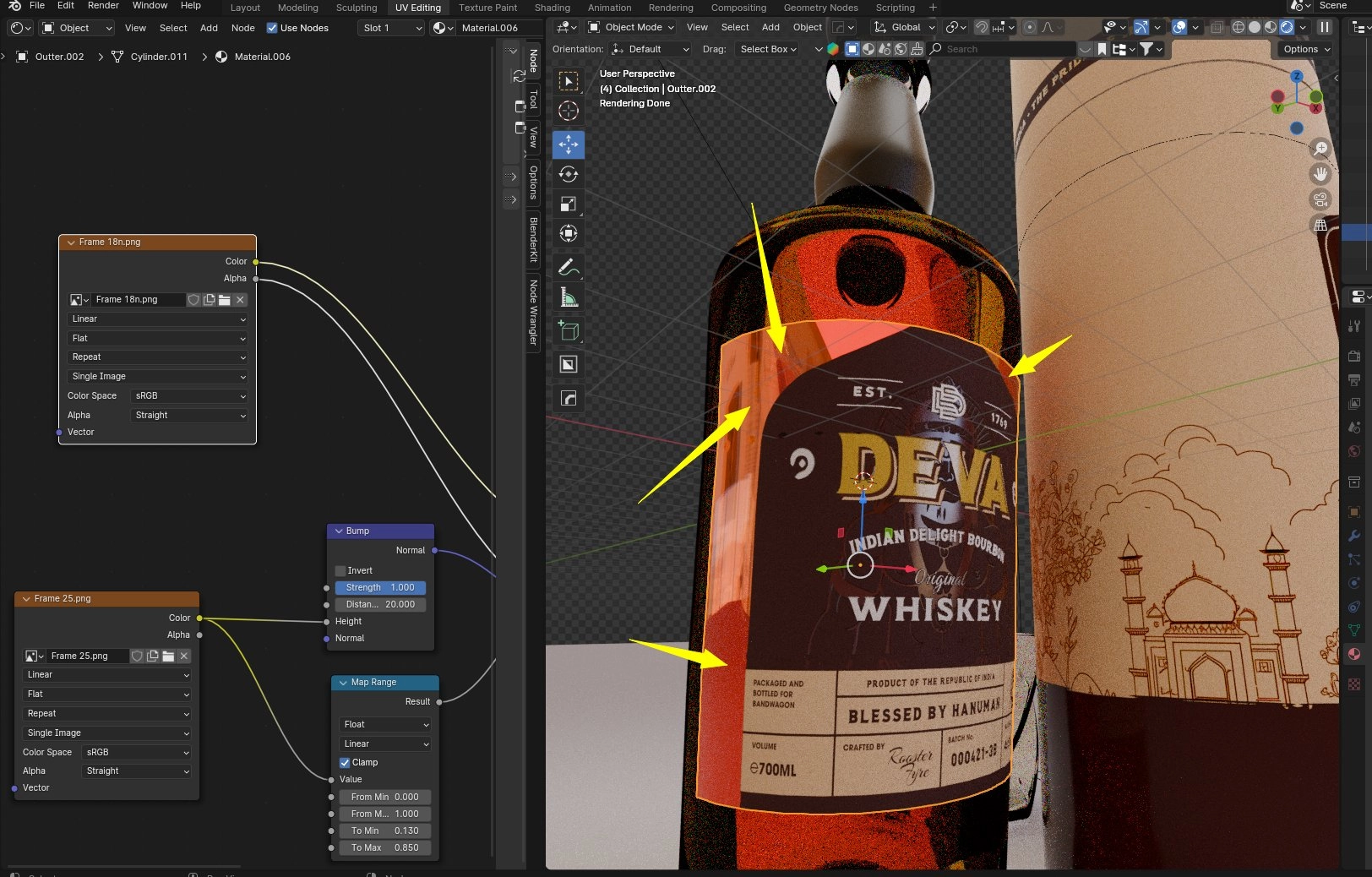Open Color Space dropdown in Frame 18n.png node
1372x877 pixels.
(x=189, y=396)
